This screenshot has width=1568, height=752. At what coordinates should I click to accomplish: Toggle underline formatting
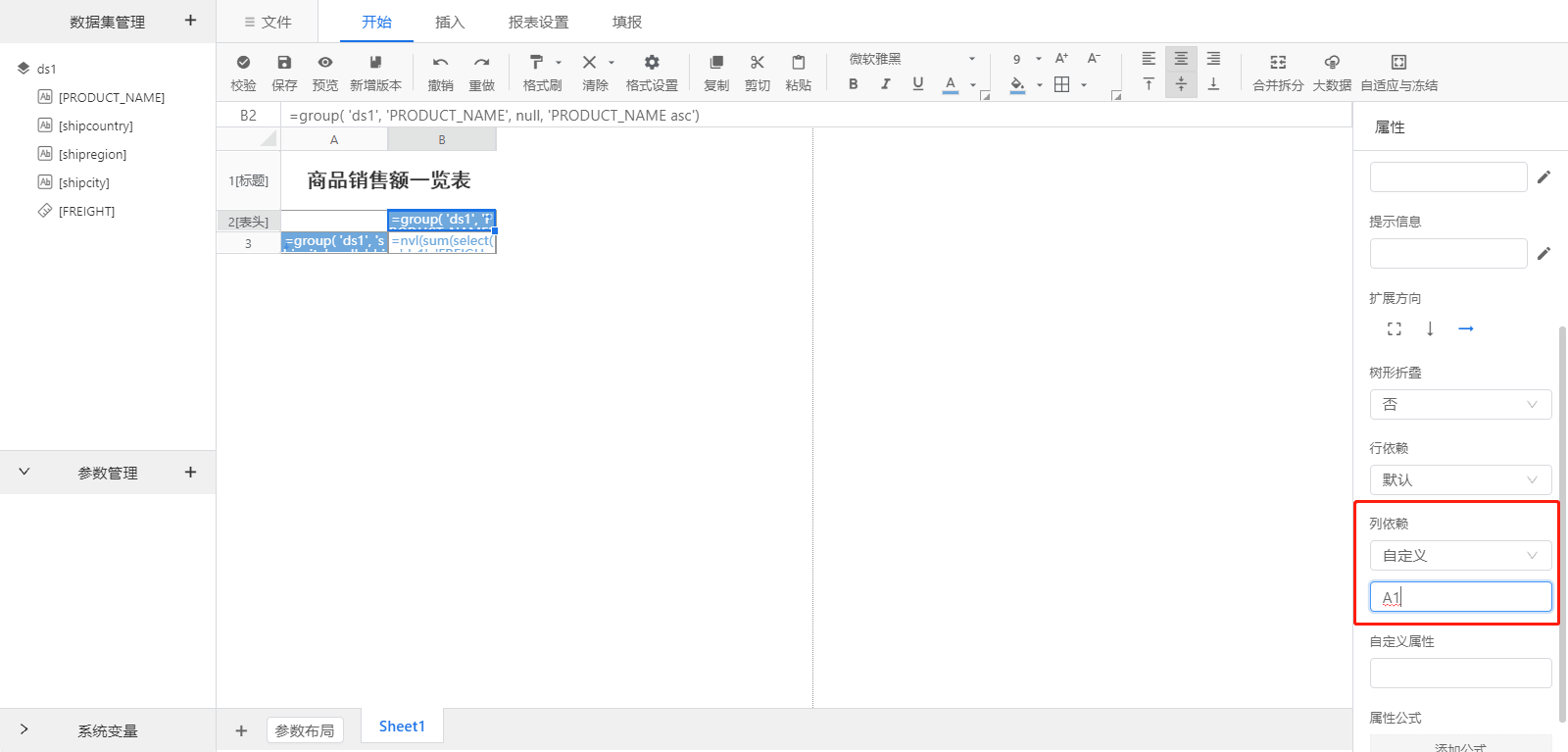click(x=918, y=84)
